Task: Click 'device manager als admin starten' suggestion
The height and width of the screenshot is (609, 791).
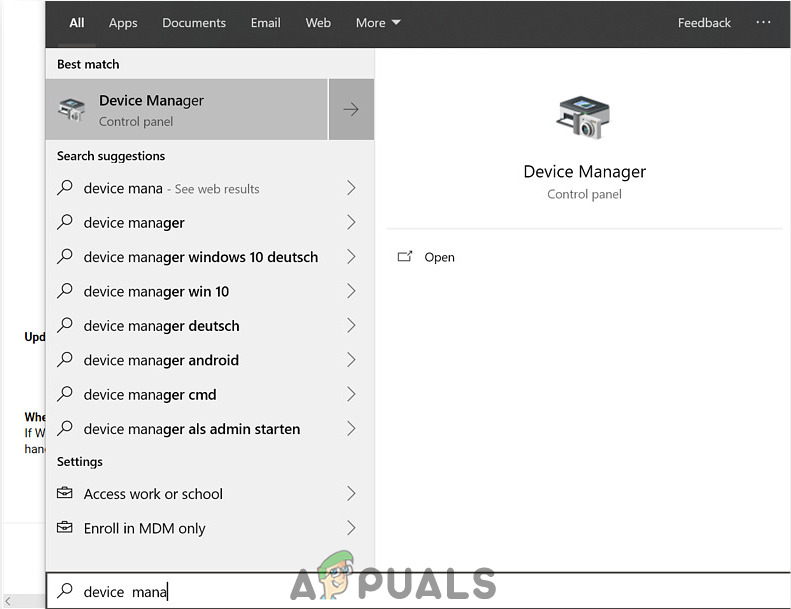Action: (x=210, y=428)
